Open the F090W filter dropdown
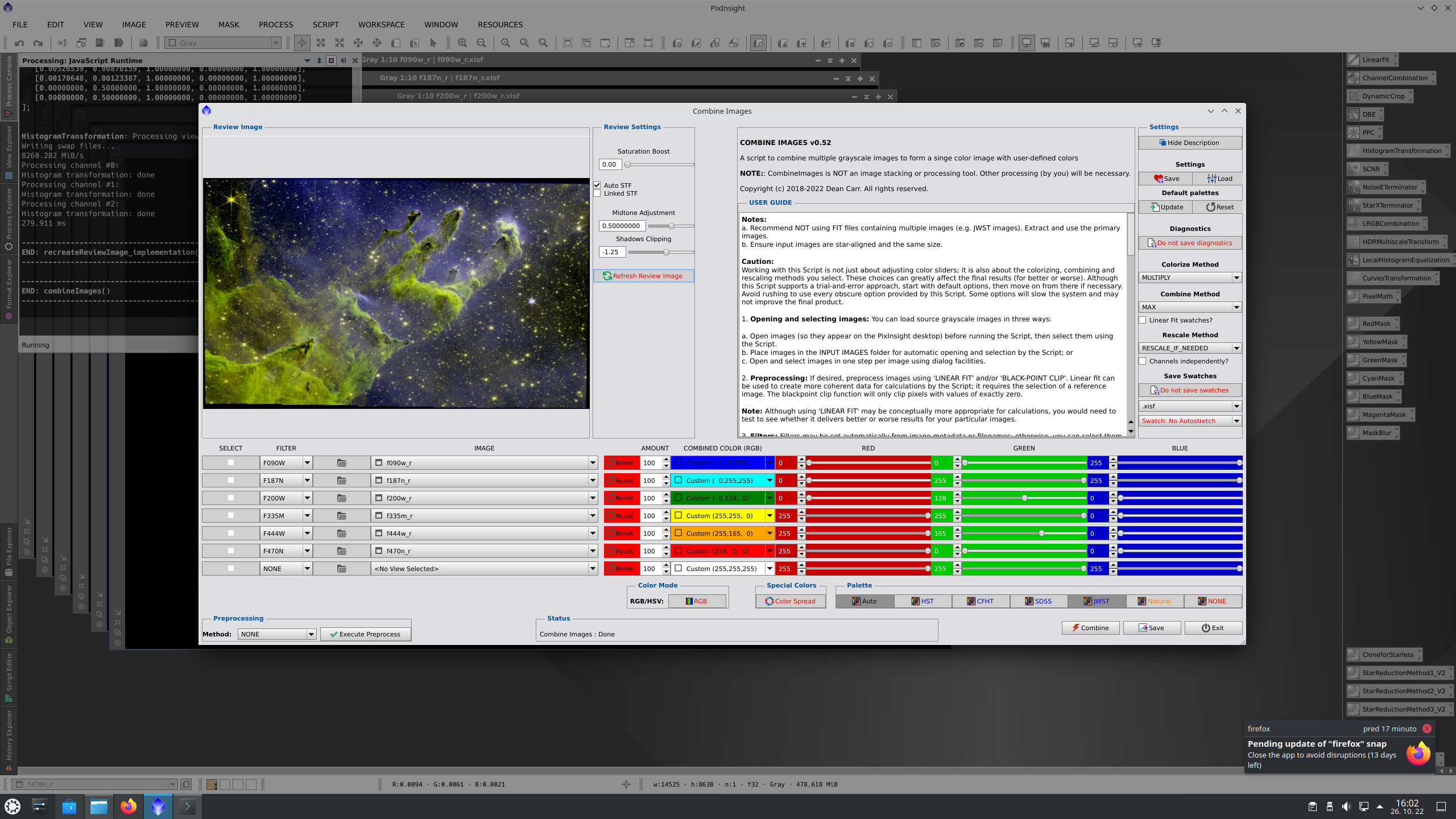 pos(287,463)
